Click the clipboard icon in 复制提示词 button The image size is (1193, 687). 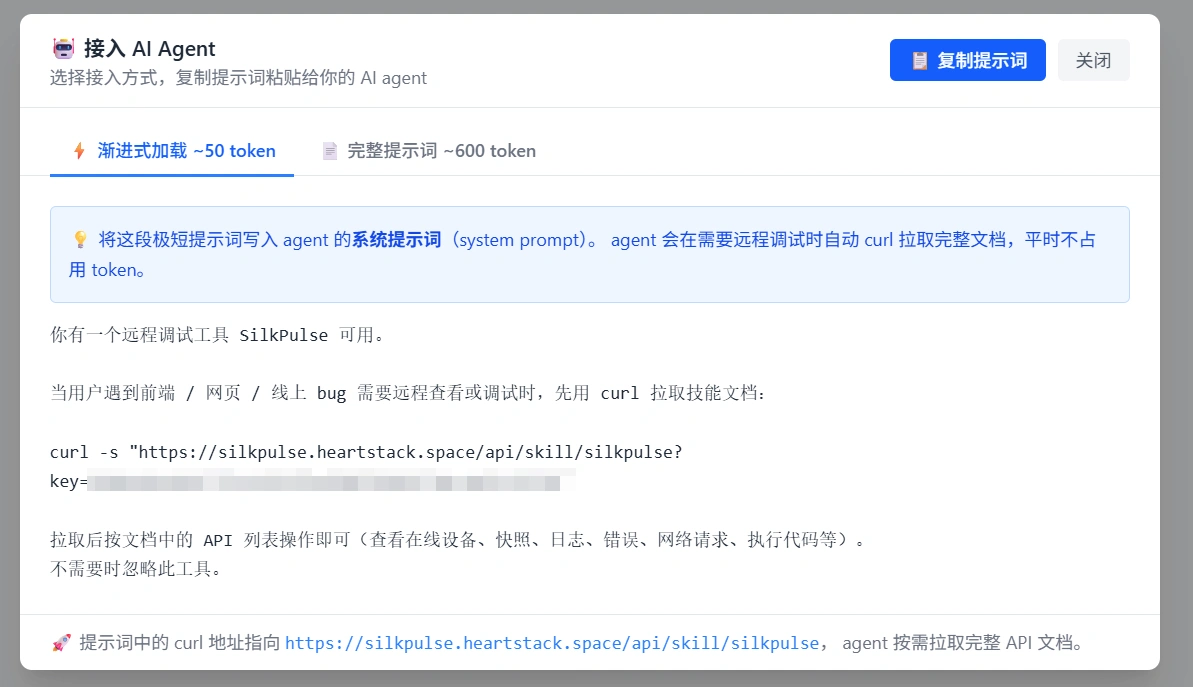pyautogui.click(x=919, y=61)
